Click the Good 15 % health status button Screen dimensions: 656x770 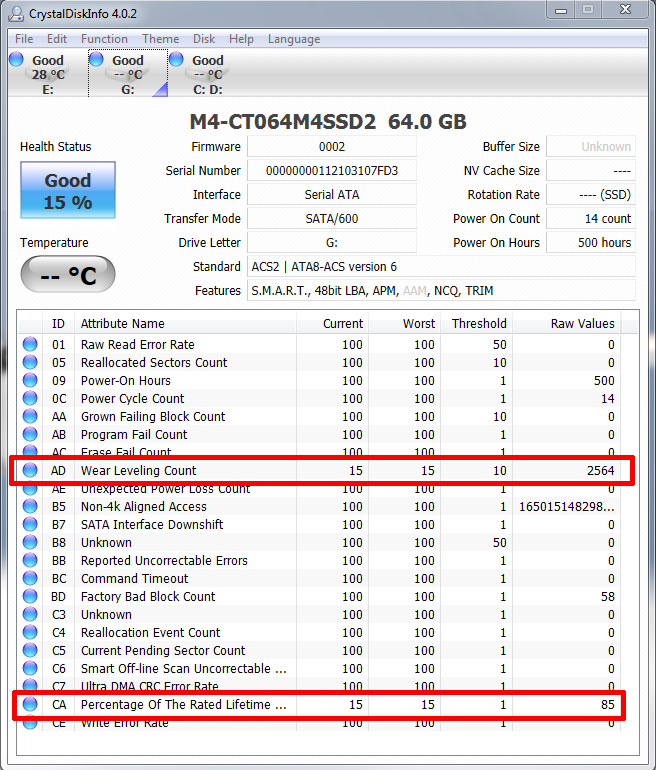point(68,190)
